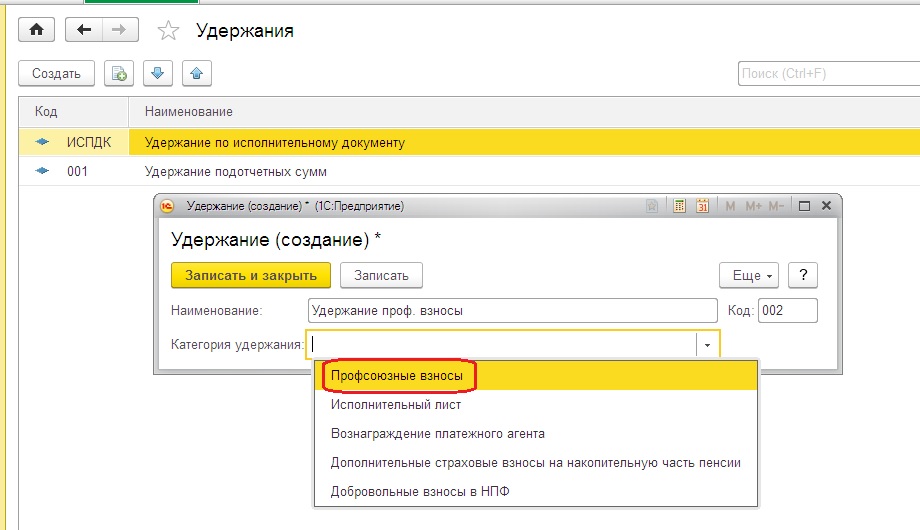The image size is (920, 530).
Task: Open calculator icon in dialog title bar
Action: coord(679,206)
